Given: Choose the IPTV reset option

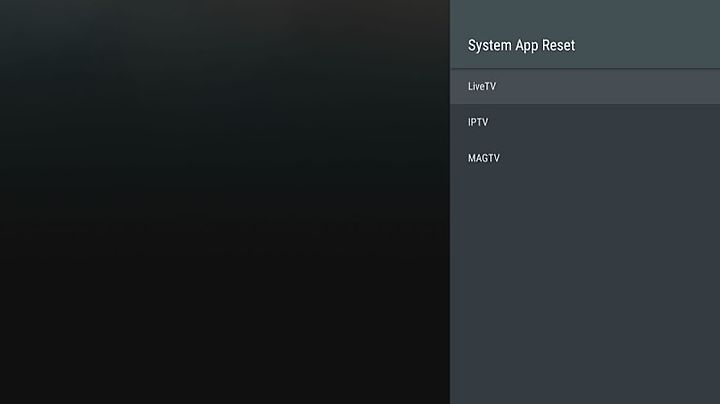Looking at the screenshot, I should [x=585, y=122].
